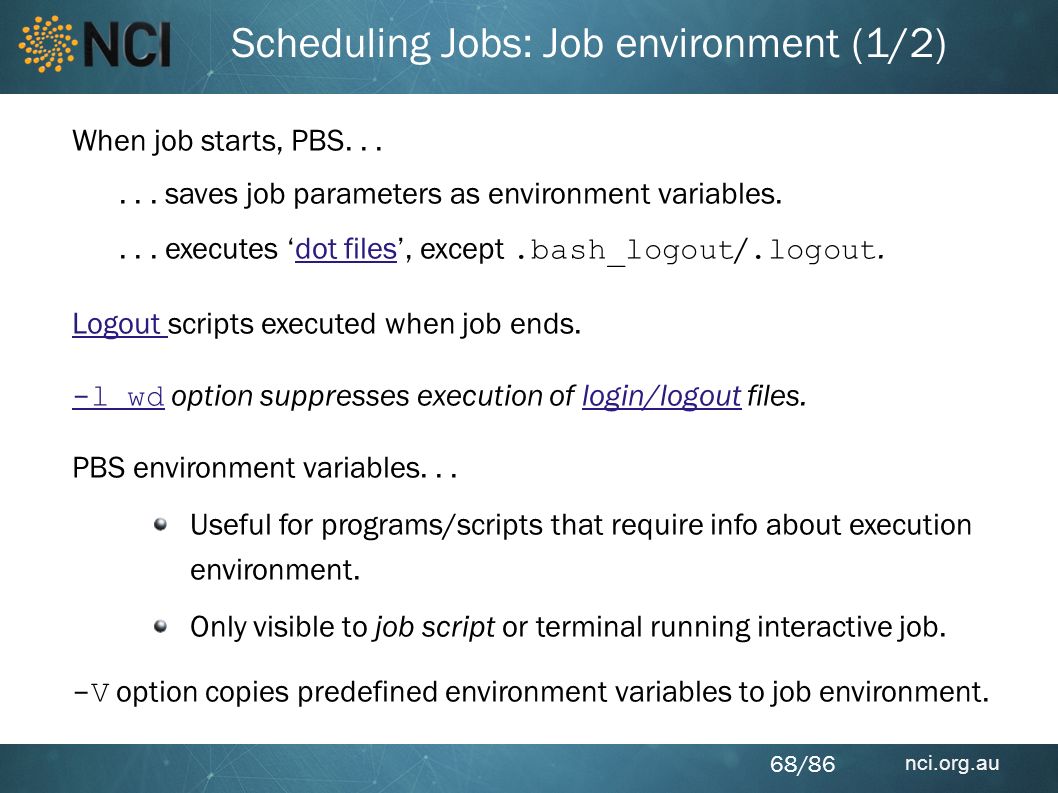Click the first bullet point marker

click(161, 524)
